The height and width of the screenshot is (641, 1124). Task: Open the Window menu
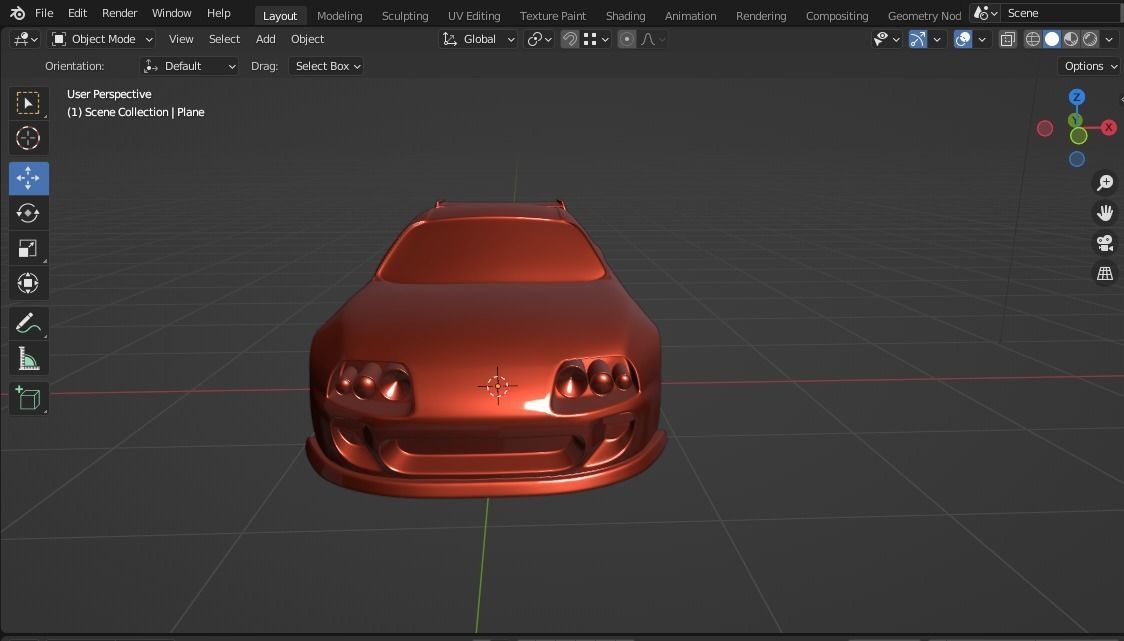172,13
